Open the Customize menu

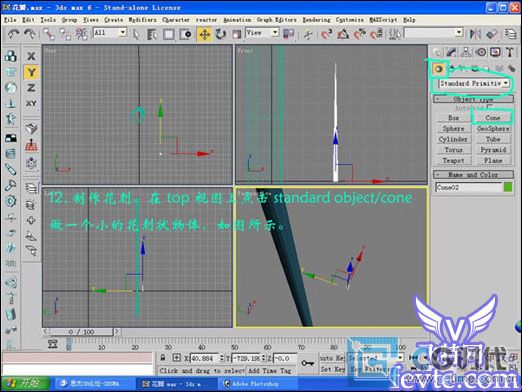350,20
